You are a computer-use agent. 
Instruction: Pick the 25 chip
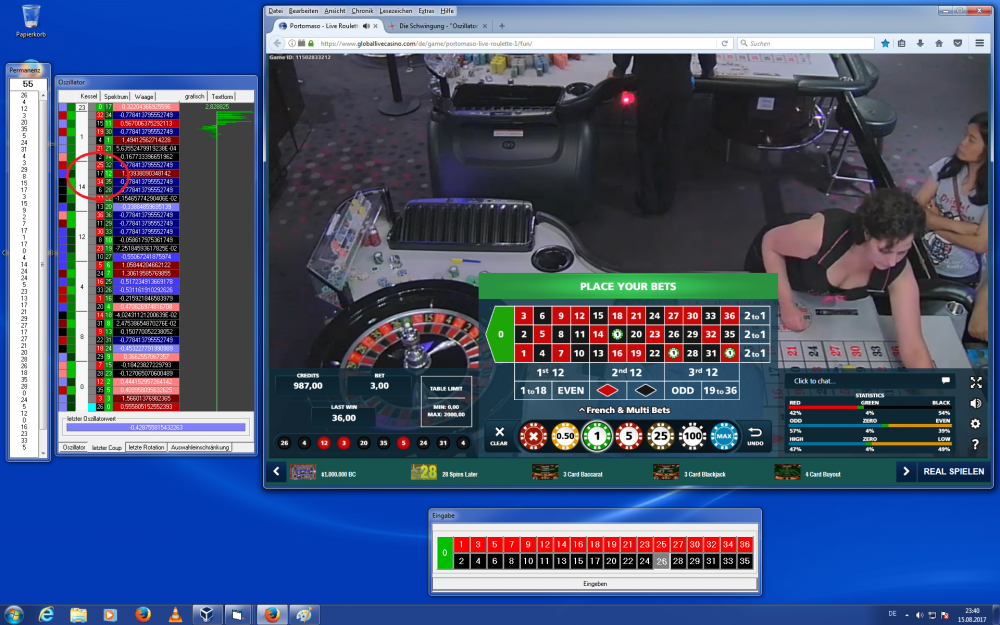tap(661, 436)
